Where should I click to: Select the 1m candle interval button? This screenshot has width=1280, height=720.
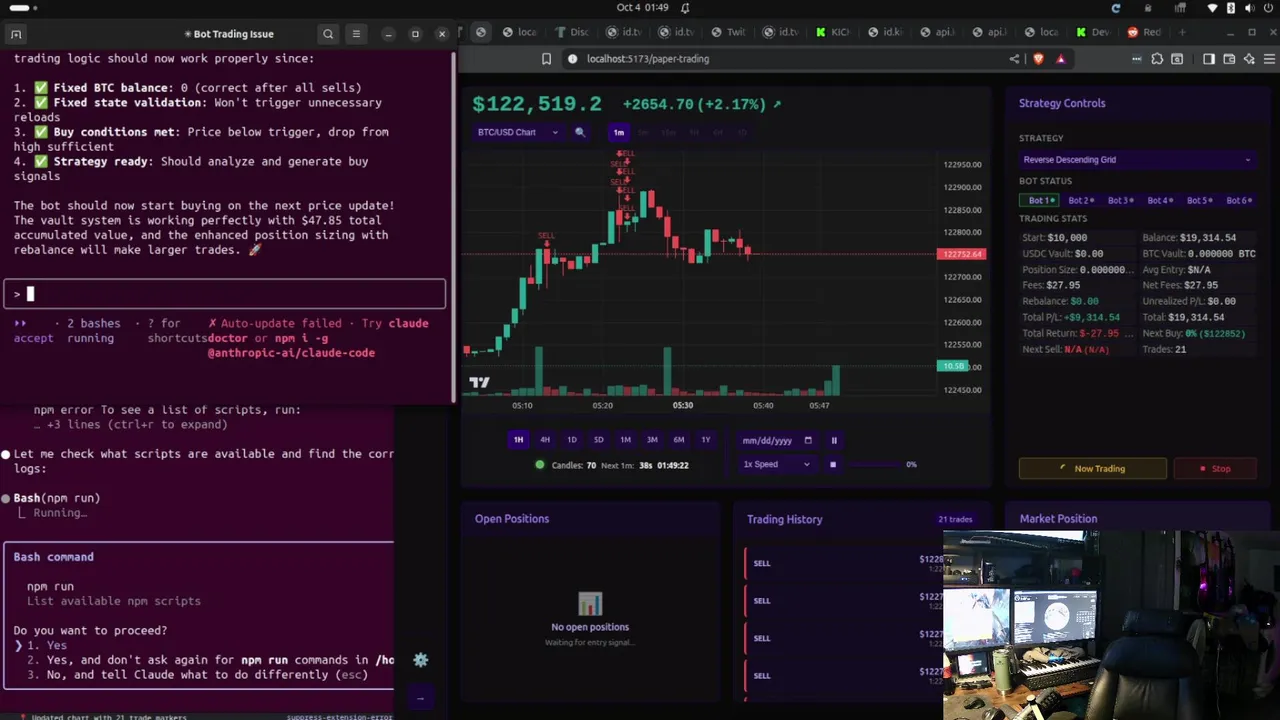tap(619, 132)
